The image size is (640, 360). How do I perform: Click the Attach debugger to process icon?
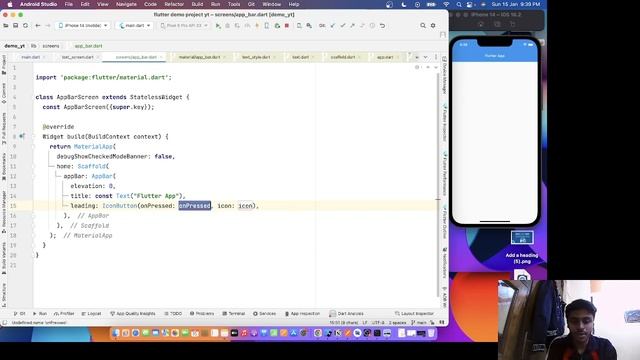(x=277, y=25)
